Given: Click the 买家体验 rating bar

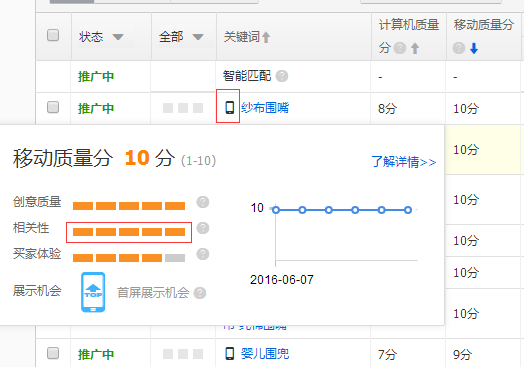Looking at the screenshot, I should tap(129, 258).
